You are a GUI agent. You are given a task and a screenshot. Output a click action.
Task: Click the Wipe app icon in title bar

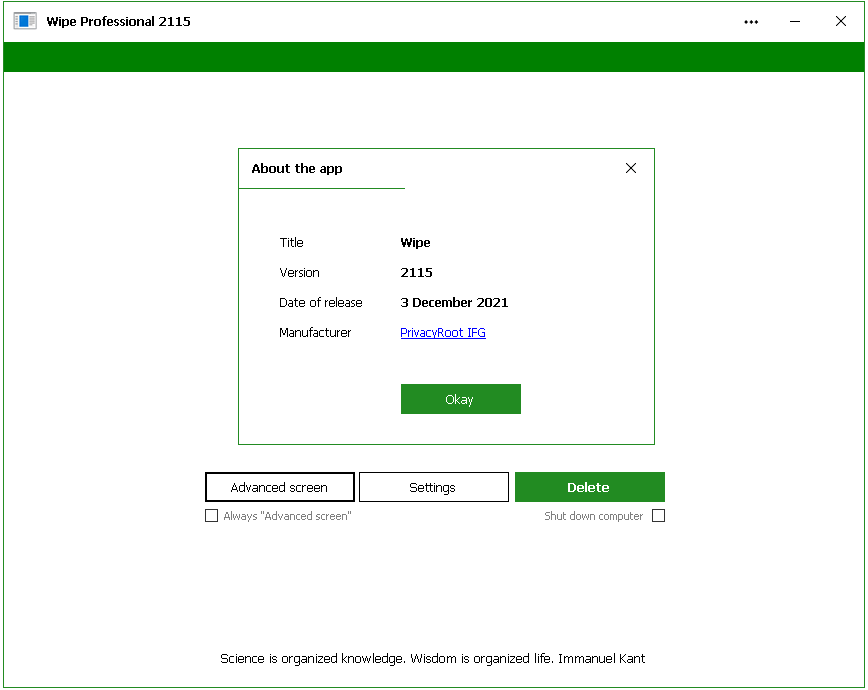(x=25, y=21)
